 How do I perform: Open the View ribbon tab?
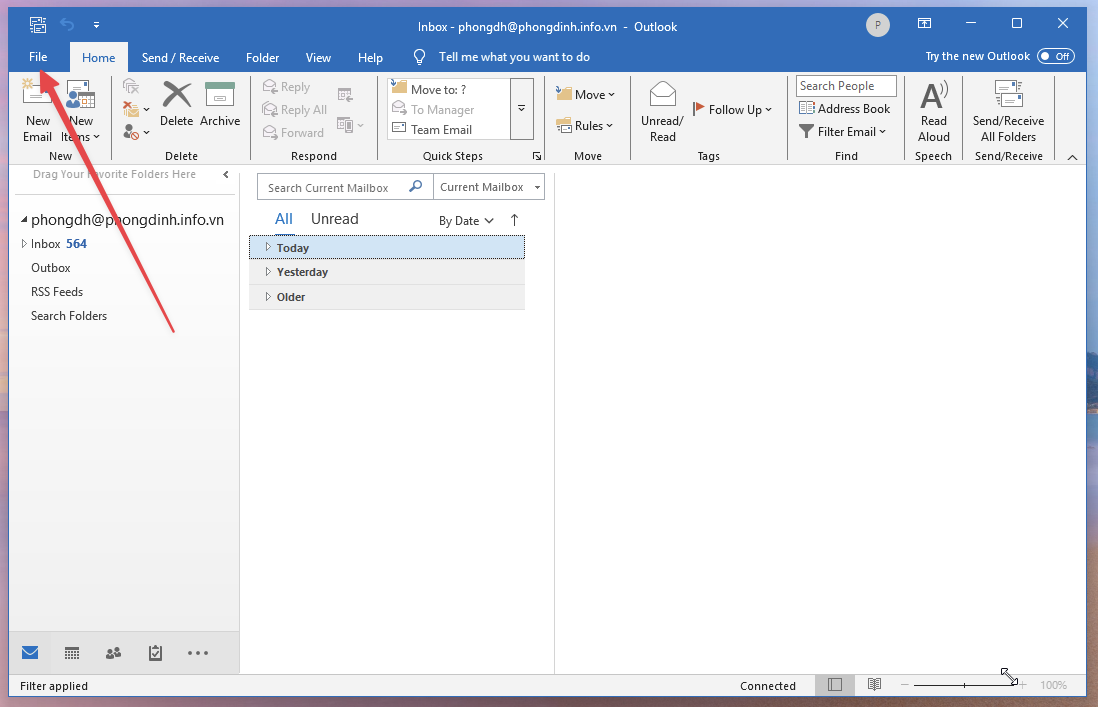(318, 58)
